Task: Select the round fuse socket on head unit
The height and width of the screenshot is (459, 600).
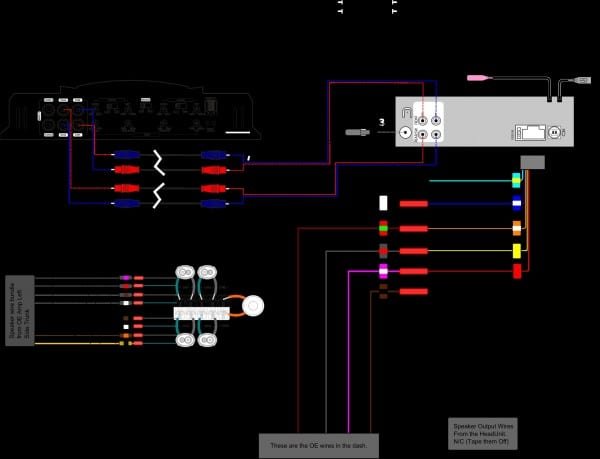Action: tap(553, 133)
